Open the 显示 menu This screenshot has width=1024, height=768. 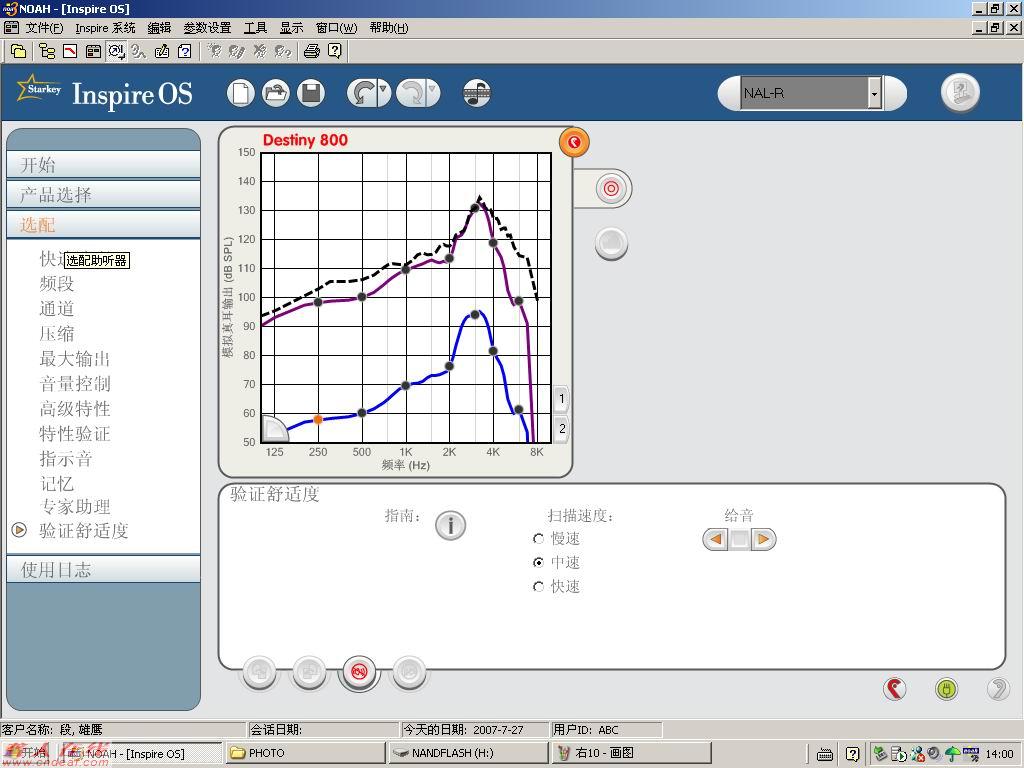click(x=291, y=27)
